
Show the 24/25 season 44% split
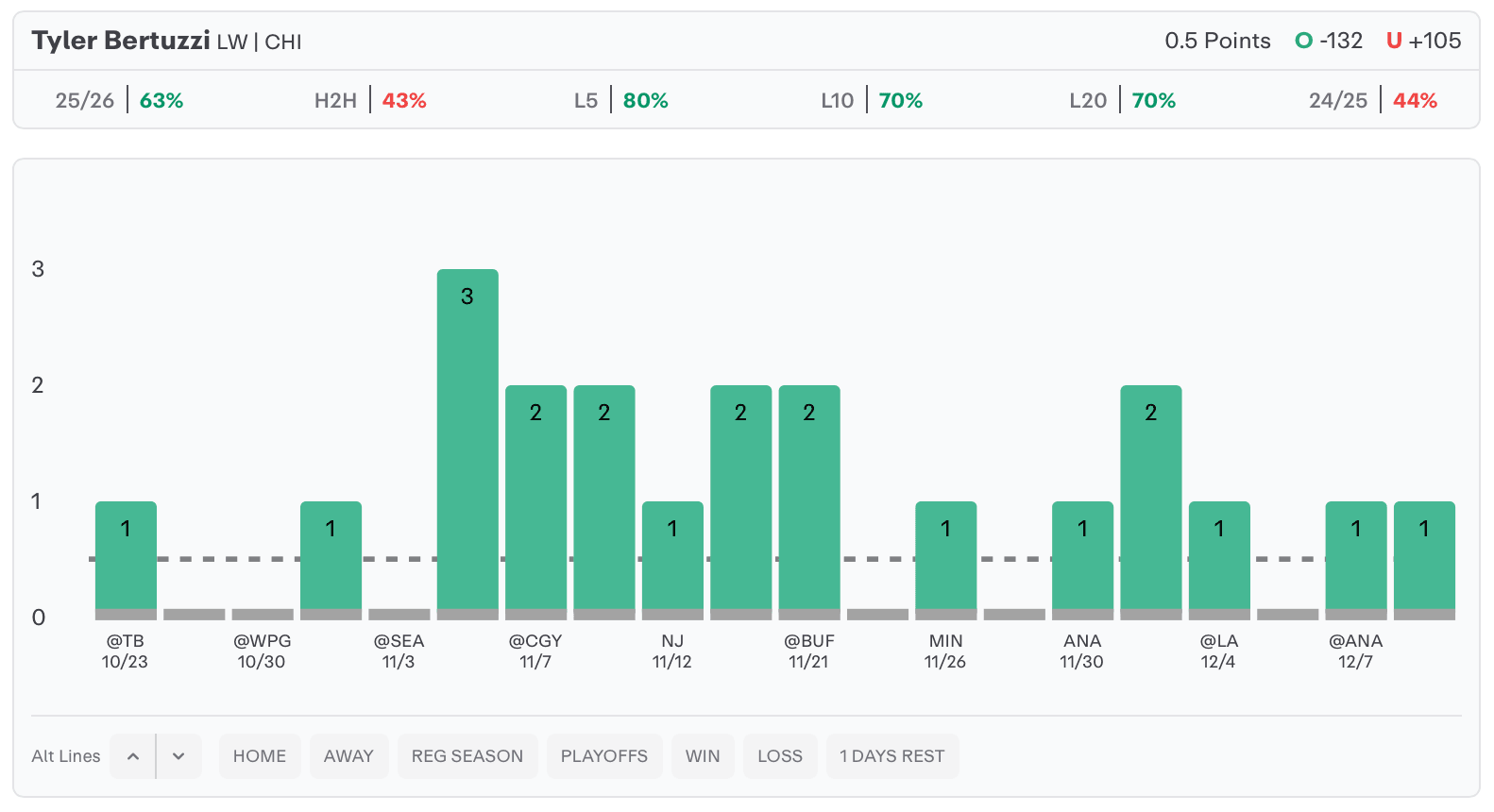(1372, 100)
